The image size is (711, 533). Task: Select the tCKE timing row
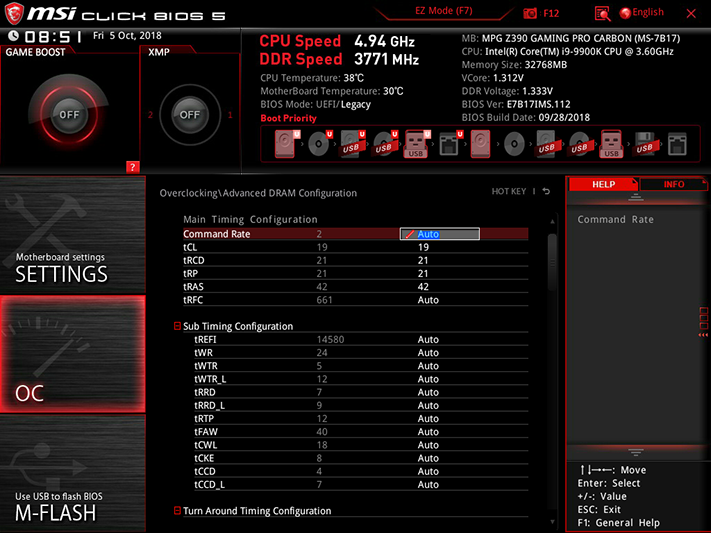(x=361, y=458)
